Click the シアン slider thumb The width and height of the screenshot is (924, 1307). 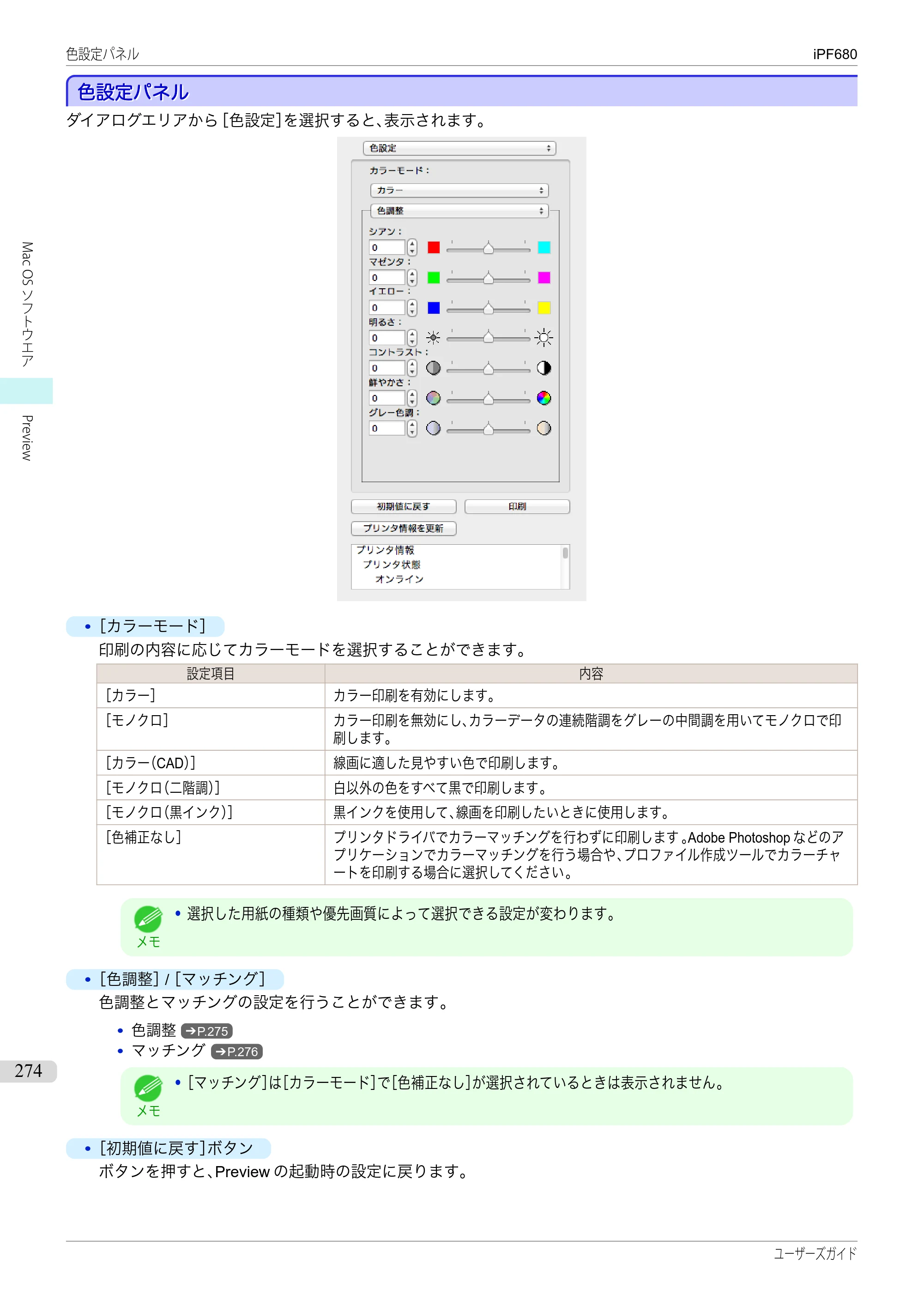pos(488,248)
